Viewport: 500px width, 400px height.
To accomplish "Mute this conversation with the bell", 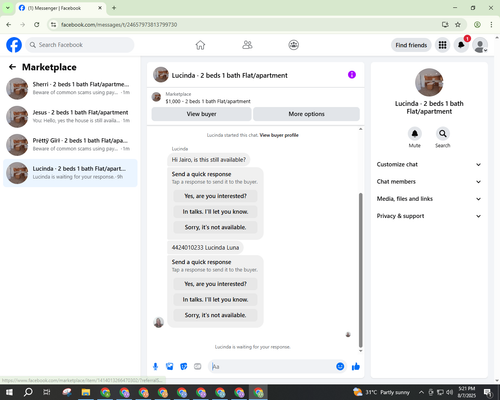I will pyautogui.click(x=415, y=134).
